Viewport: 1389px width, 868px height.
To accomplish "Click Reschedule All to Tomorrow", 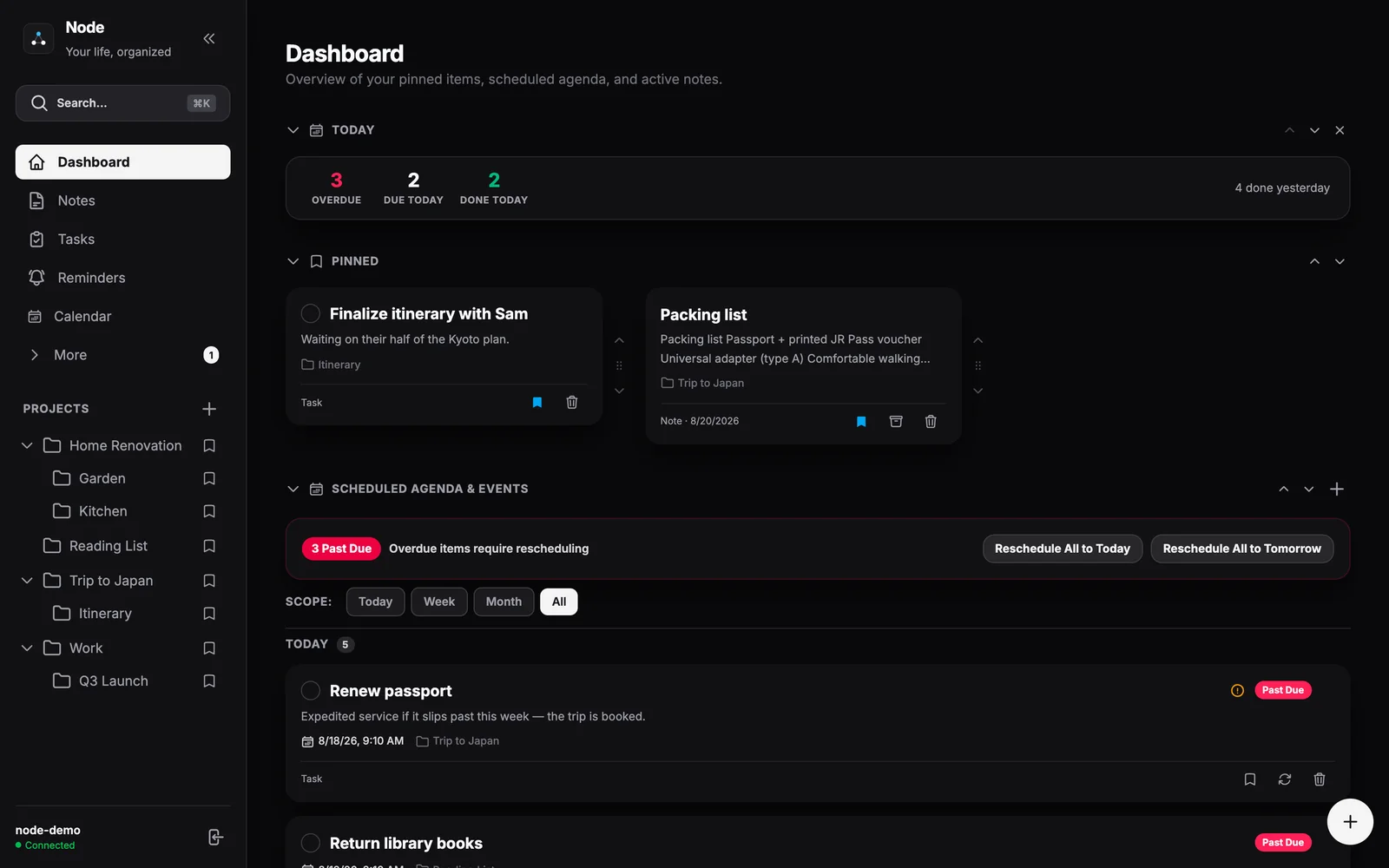I will [1241, 549].
